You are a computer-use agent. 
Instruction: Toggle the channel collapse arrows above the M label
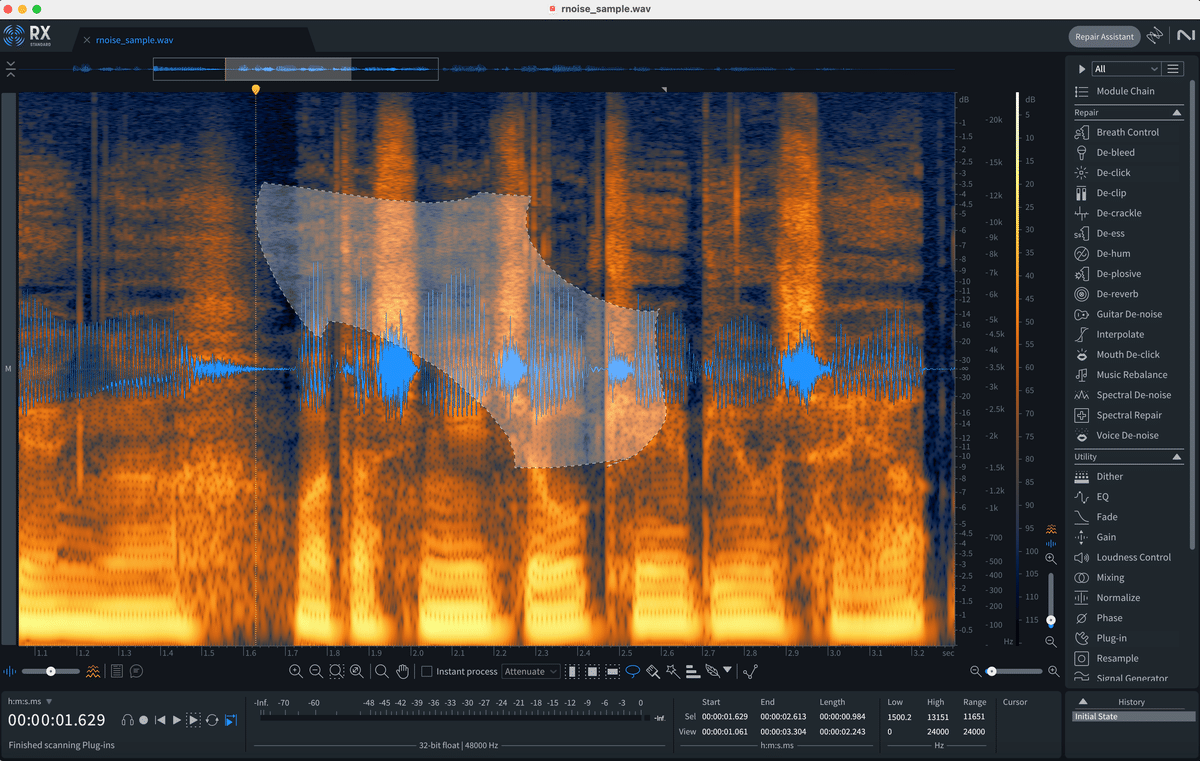[10, 69]
